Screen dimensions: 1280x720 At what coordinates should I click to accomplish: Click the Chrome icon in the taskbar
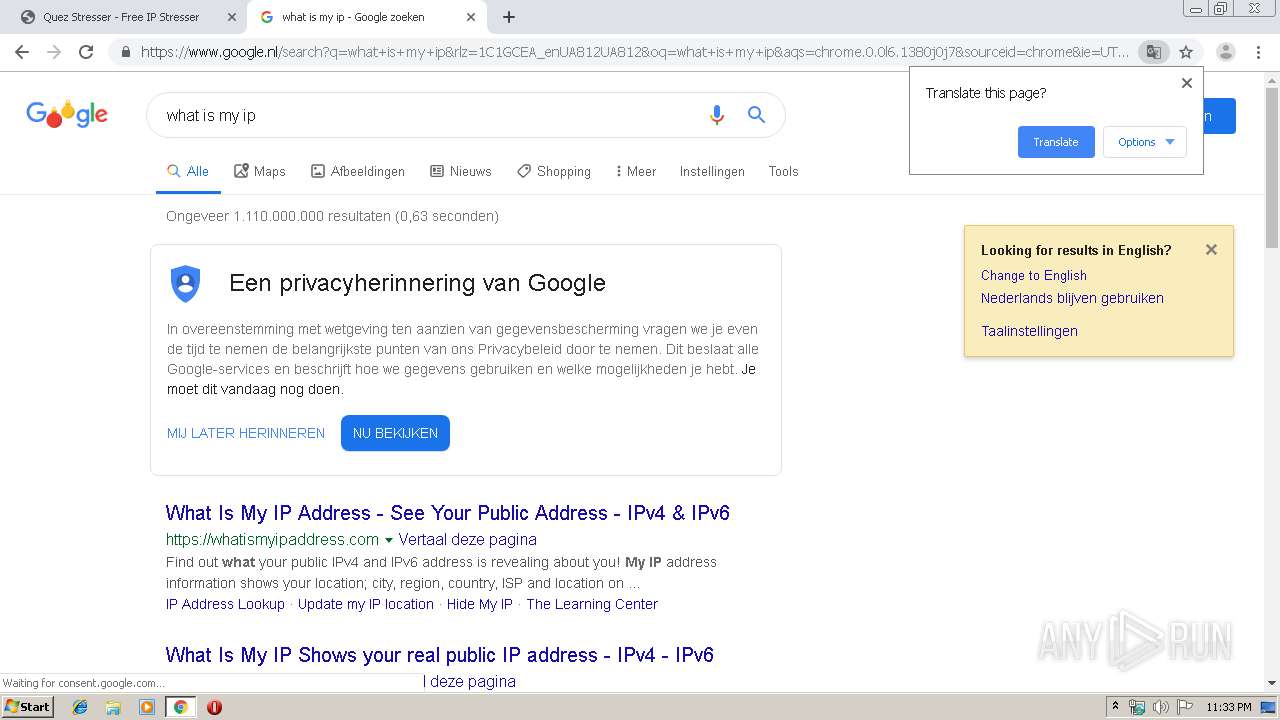pos(180,707)
